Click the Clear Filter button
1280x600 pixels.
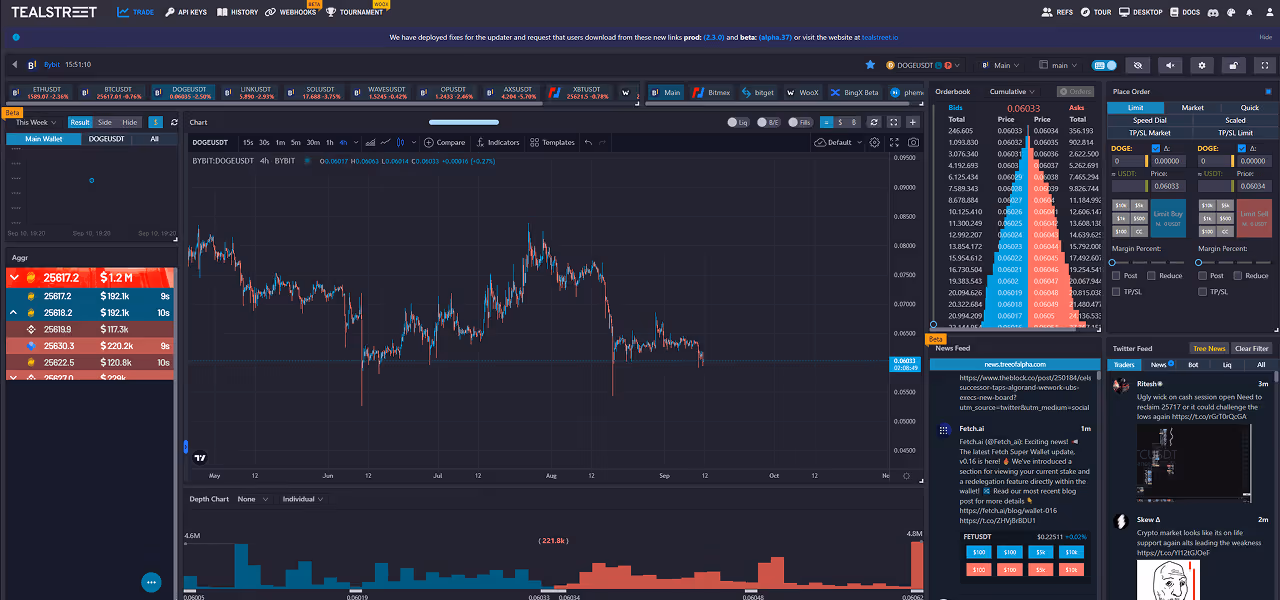click(1251, 348)
